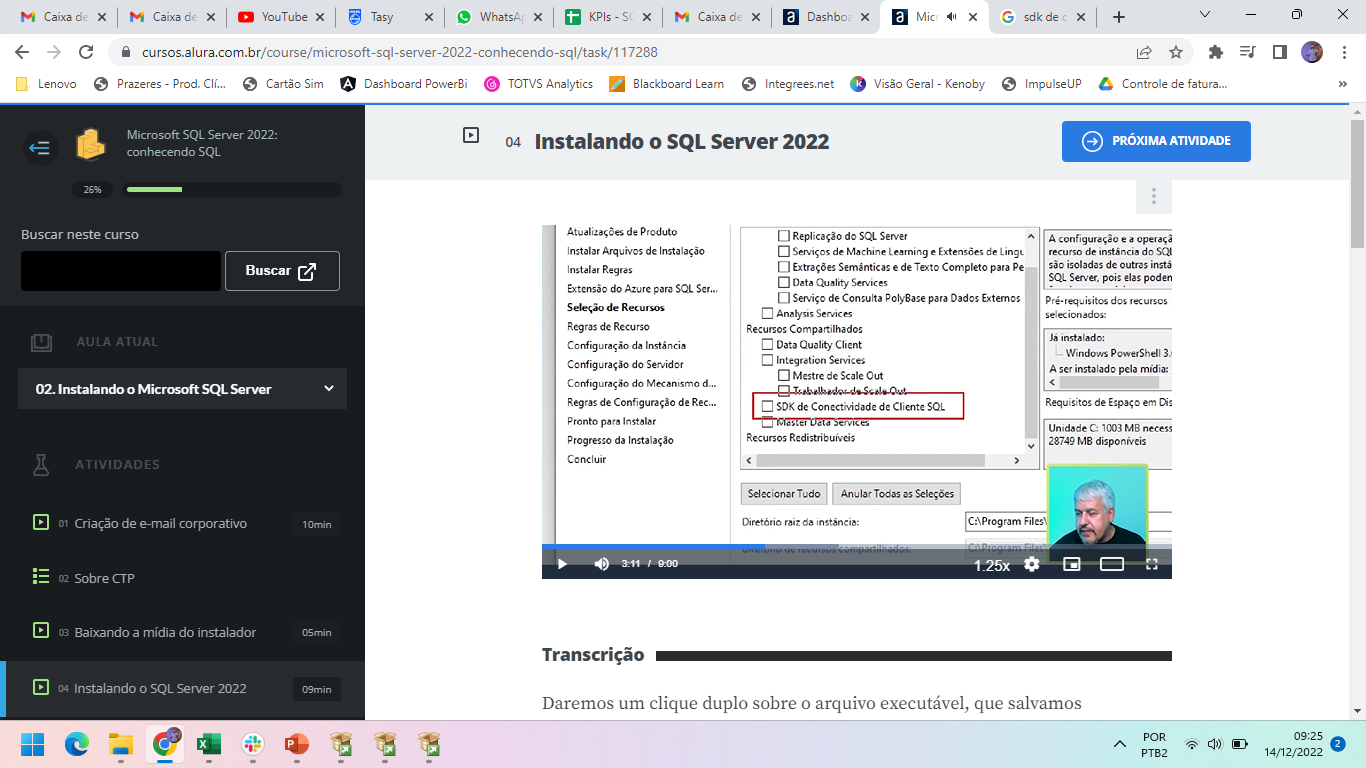Open PowerPoint from the taskbar
The image size is (1366, 768).
coord(297,744)
